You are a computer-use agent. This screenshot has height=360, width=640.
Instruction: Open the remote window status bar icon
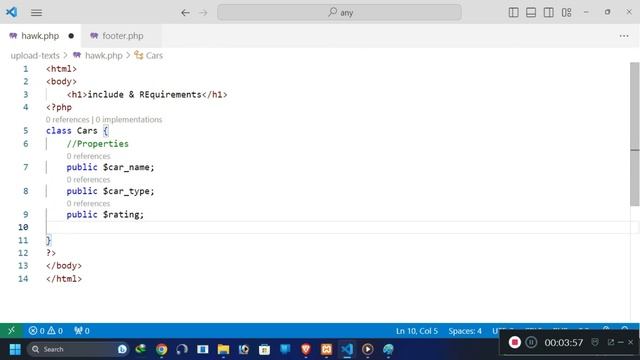pyautogui.click(x=11, y=331)
